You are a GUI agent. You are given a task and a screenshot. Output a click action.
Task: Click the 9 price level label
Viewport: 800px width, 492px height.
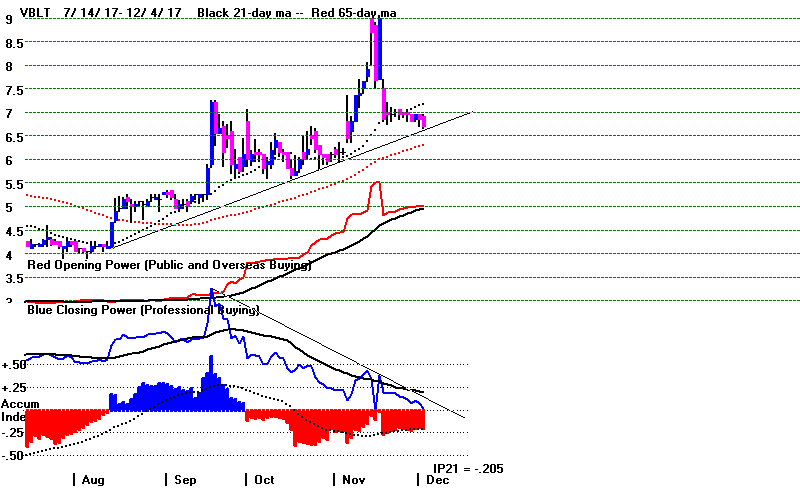click(8, 17)
